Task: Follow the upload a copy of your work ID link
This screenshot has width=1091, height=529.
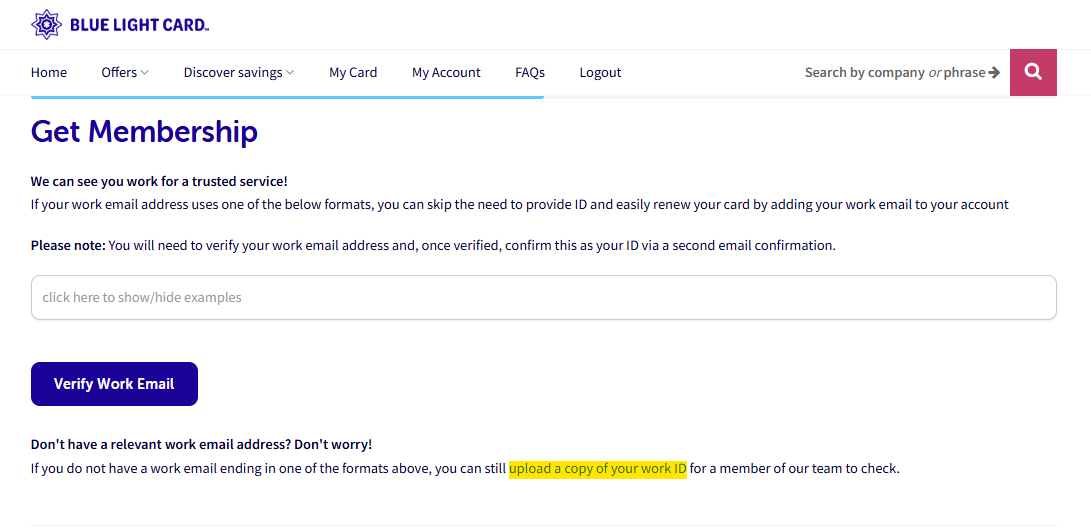Action: [598, 468]
